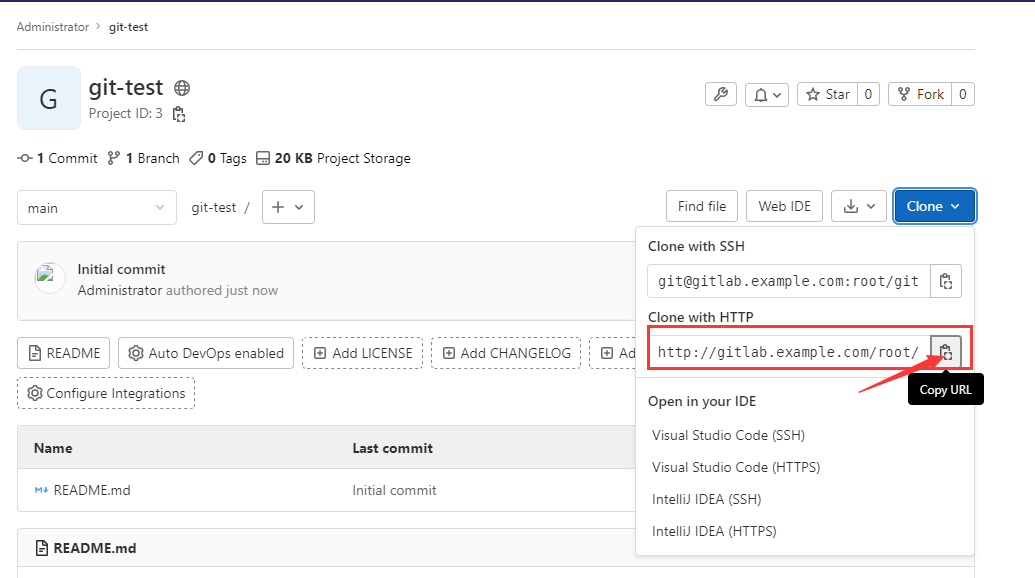Screen dimensions: 1035x578
Task: Click the Administrator author avatar
Action: point(50,279)
